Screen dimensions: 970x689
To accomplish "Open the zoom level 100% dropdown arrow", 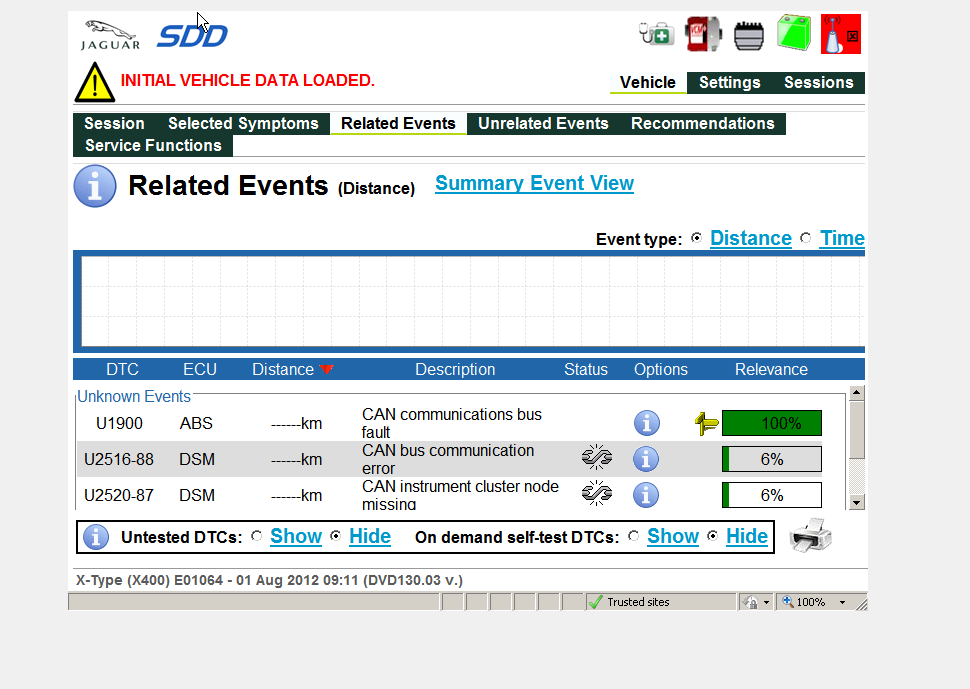I will 842,602.
